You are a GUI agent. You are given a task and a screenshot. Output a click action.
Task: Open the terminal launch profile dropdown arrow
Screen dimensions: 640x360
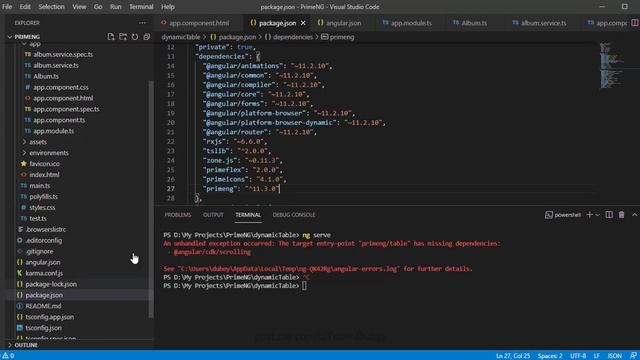pos(598,215)
